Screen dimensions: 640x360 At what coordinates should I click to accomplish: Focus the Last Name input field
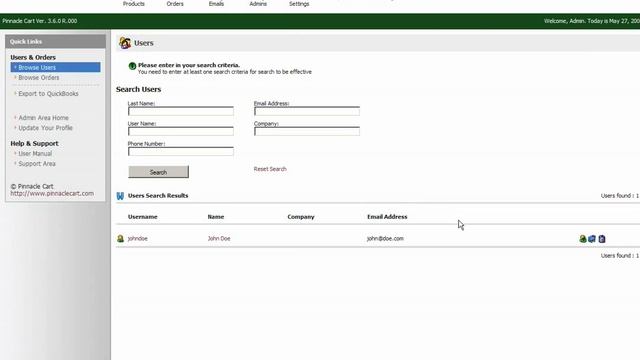point(181,111)
